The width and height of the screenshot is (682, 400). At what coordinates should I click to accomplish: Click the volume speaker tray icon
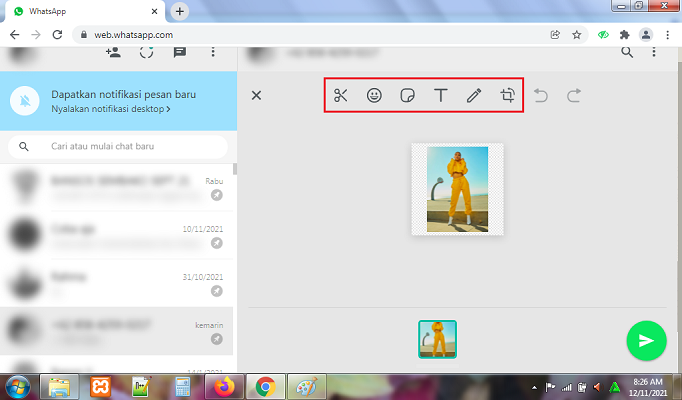pyautogui.click(x=598, y=387)
